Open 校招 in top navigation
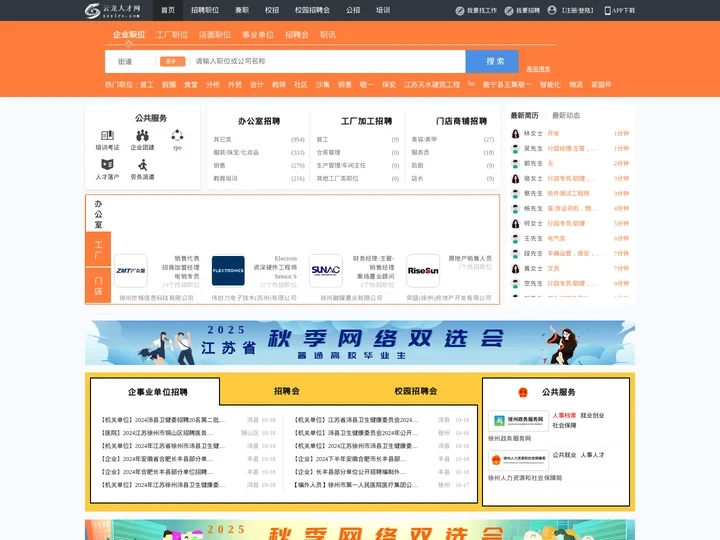This screenshot has height=540, width=720. click(272, 10)
